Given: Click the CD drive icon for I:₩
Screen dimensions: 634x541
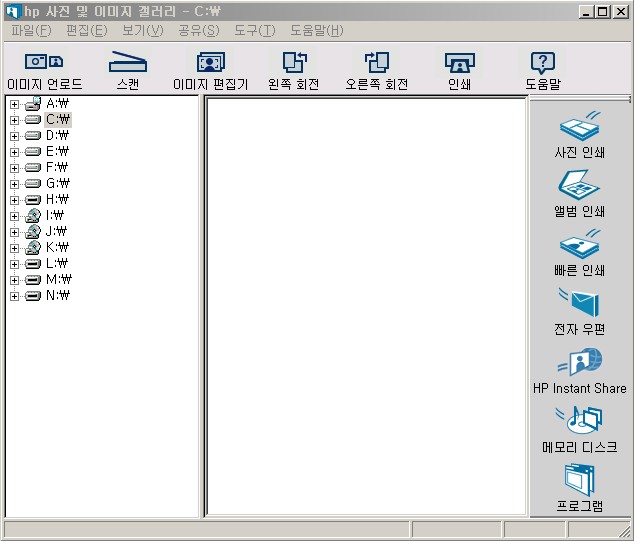Looking at the screenshot, I should (33, 216).
